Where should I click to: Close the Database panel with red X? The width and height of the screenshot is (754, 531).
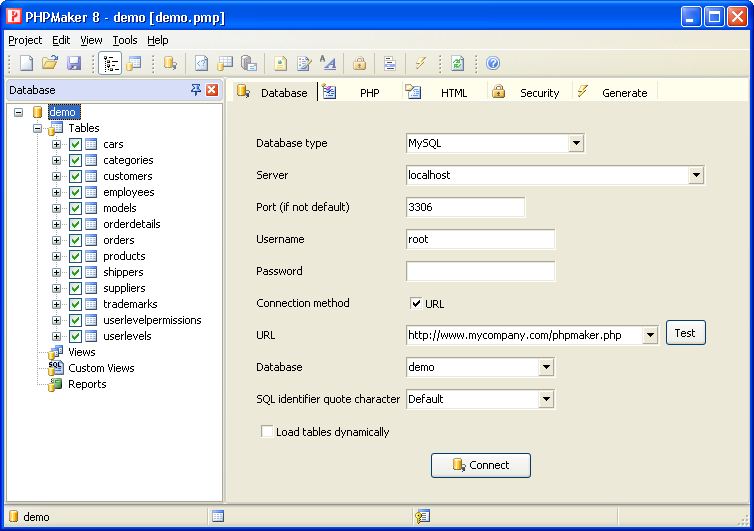coord(212,90)
